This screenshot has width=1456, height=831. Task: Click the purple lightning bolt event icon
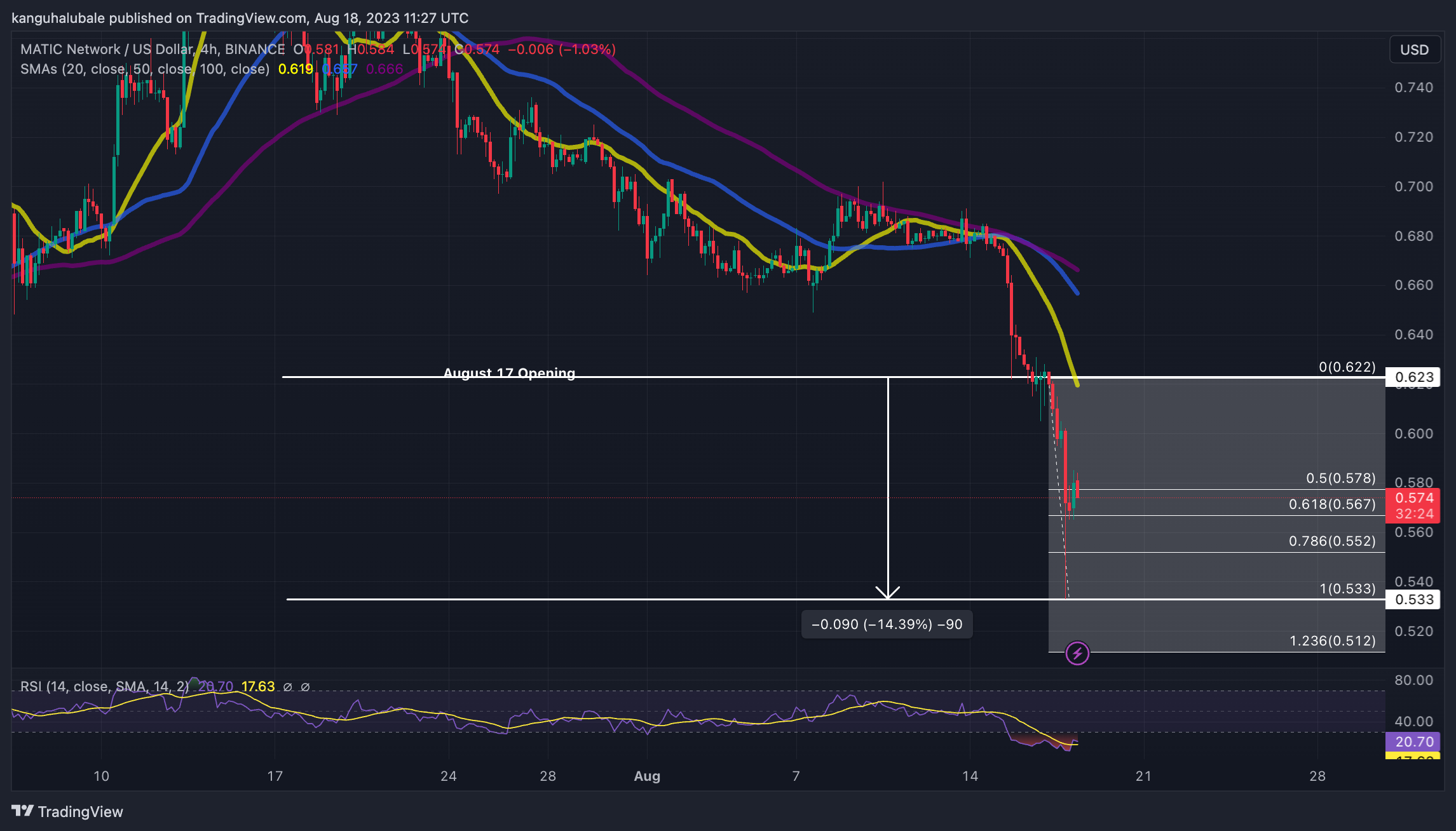(1077, 653)
